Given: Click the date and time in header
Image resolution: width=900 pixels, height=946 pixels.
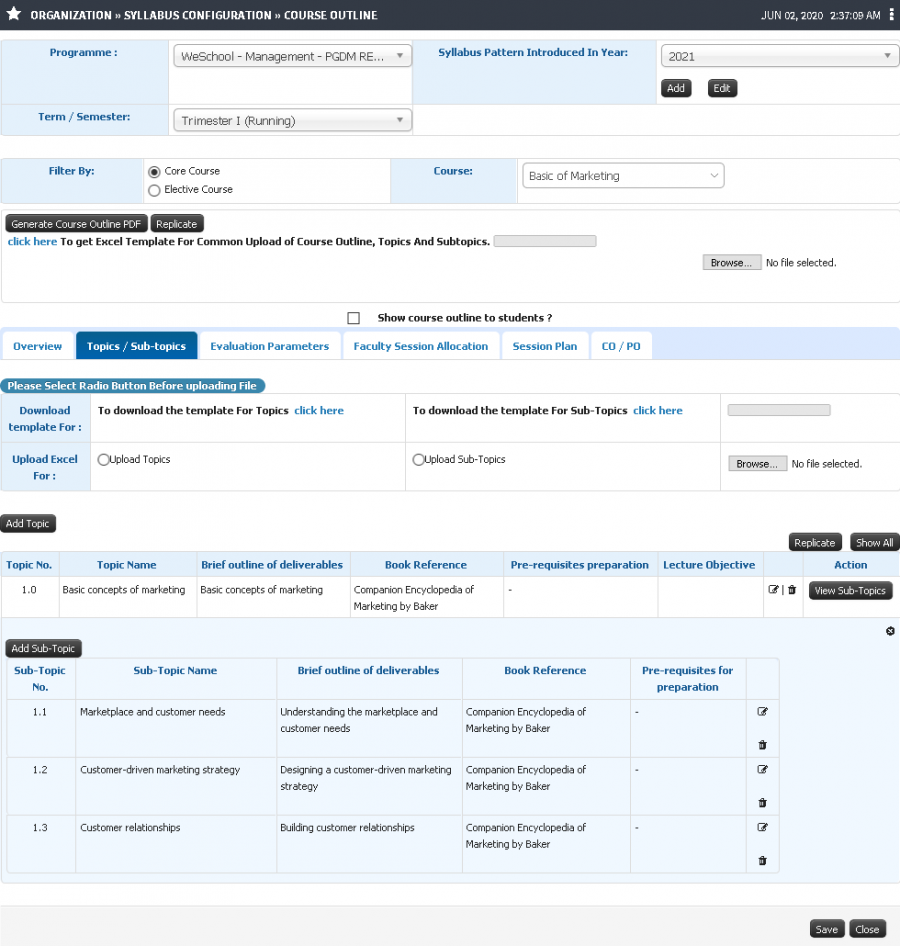Looking at the screenshot, I should pos(820,15).
